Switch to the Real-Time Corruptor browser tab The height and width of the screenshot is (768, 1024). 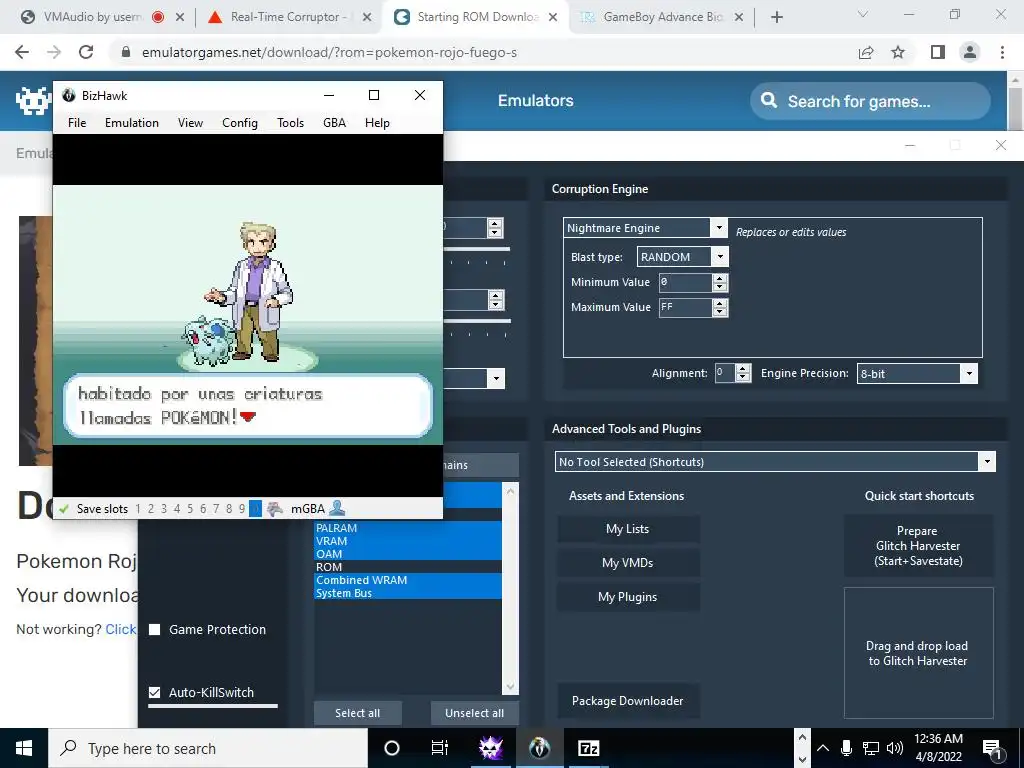[x=289, y=17]
